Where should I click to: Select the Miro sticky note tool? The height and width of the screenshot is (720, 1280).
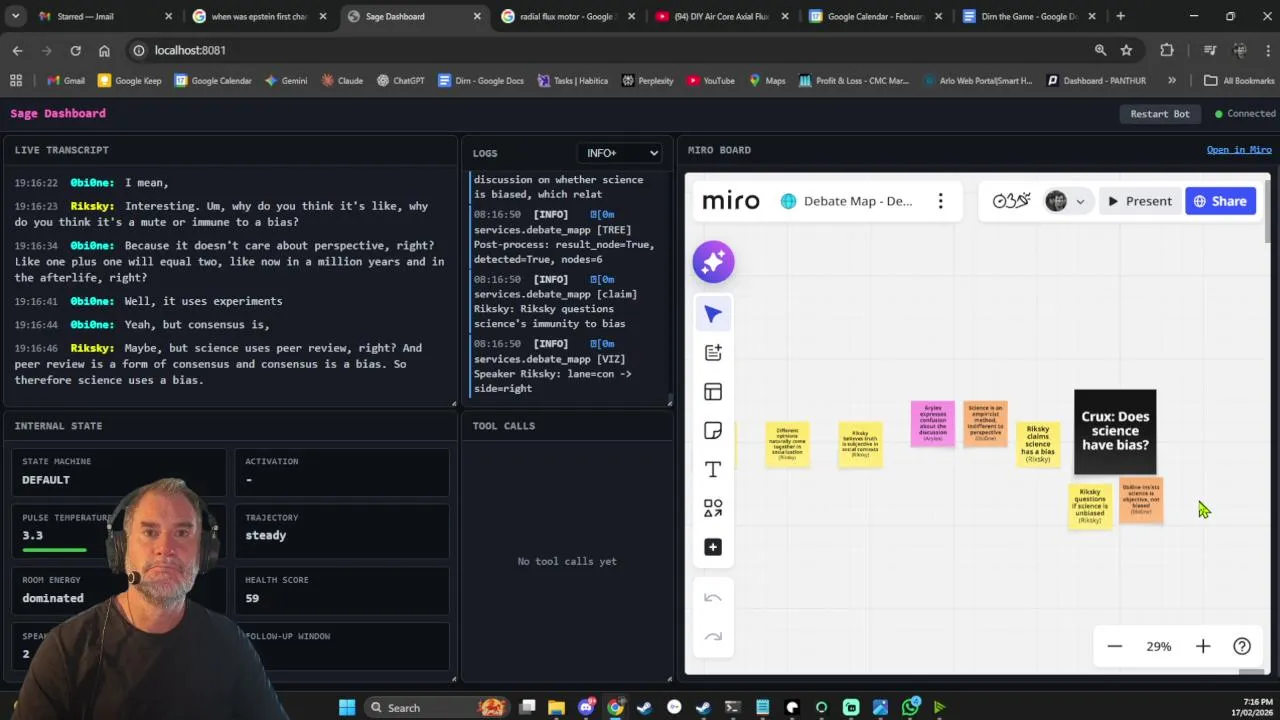[x=713, y=431]
